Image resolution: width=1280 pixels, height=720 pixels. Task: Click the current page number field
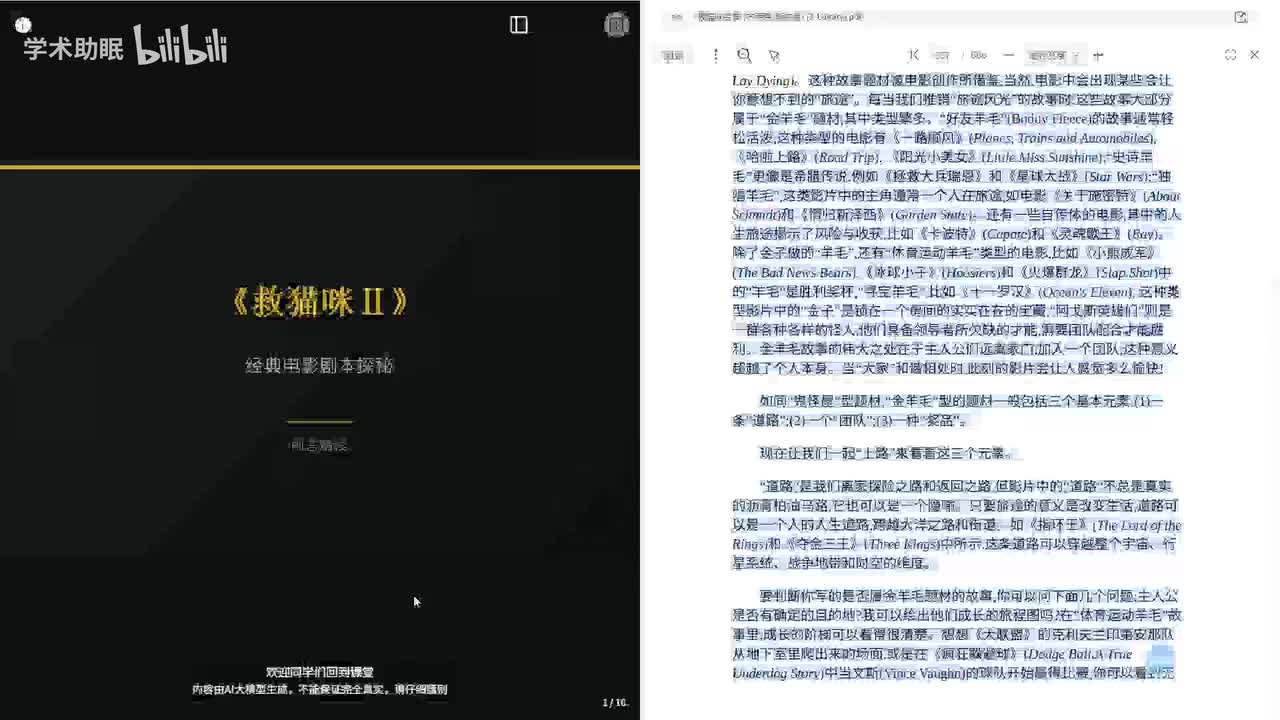[942, 56]
